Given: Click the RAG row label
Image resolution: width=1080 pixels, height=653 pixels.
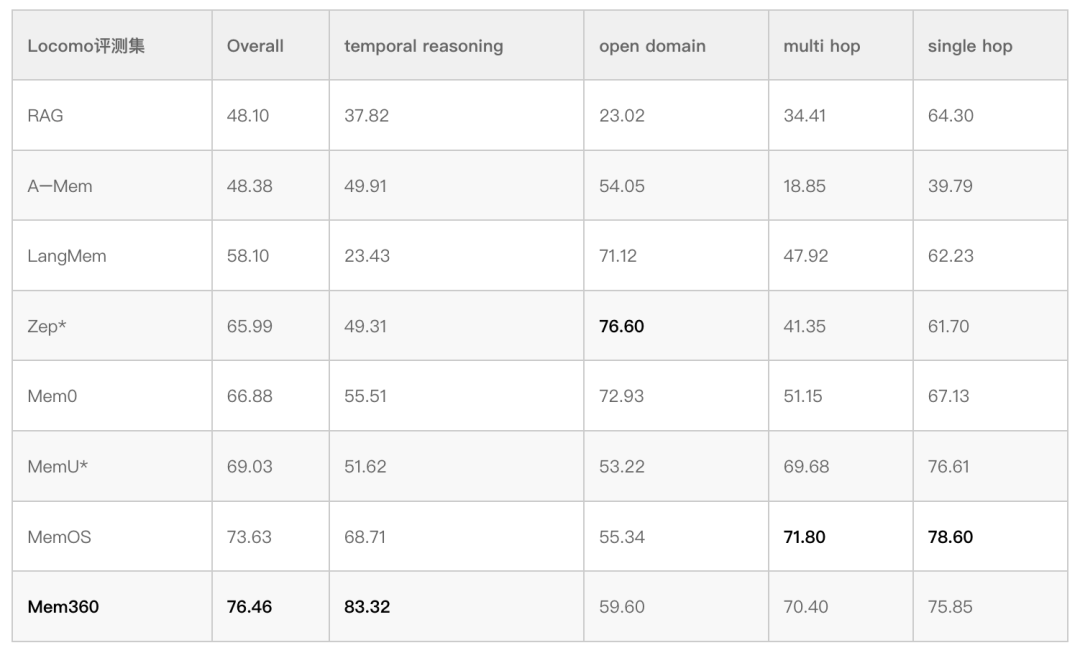Looking at the screenshot, I should coord(45,116).
